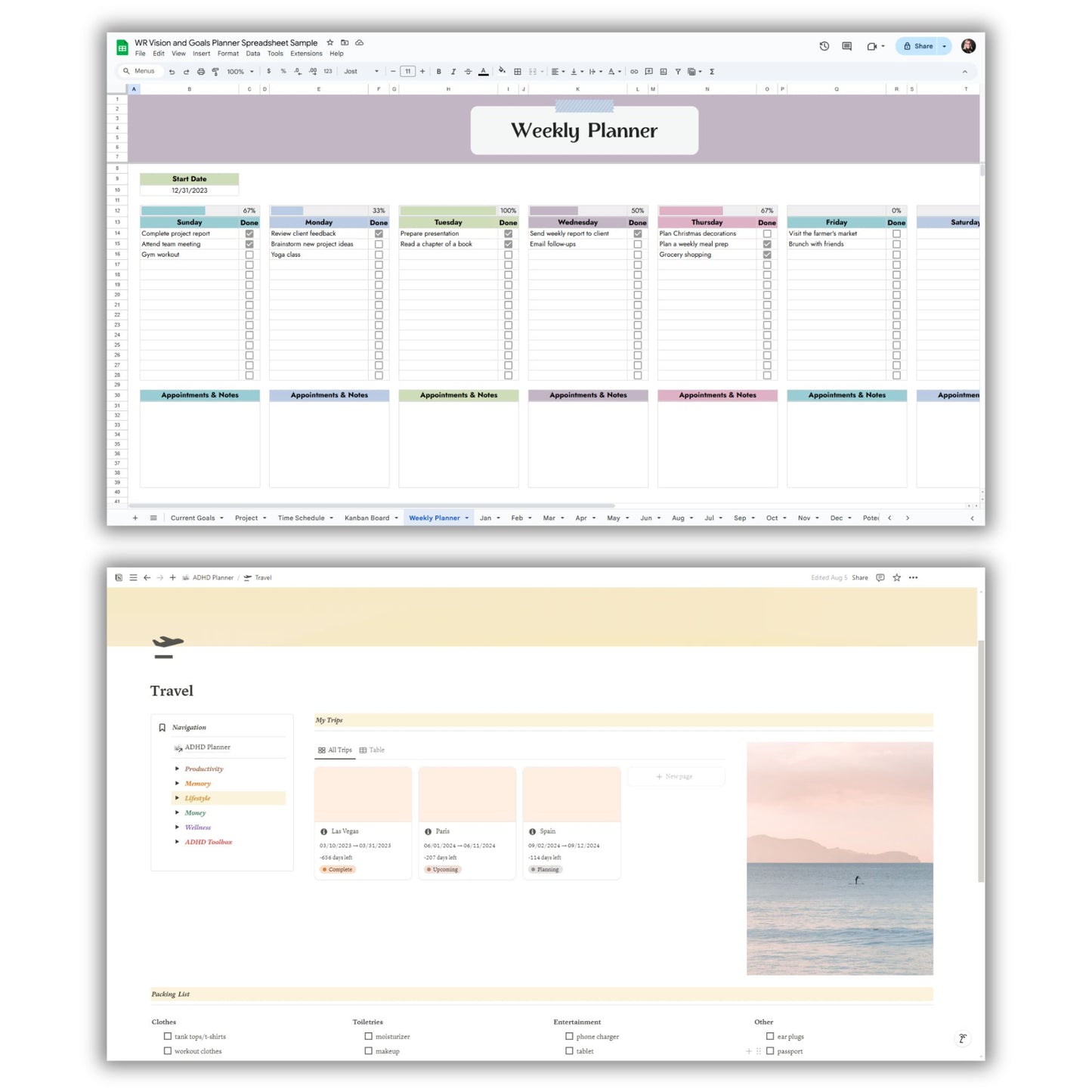Image resolution: width=1092 pixels, height=1092 pixels.
Task: Click the Bold formatting icon in Sheets toolbar
Action: coord(439,72)
